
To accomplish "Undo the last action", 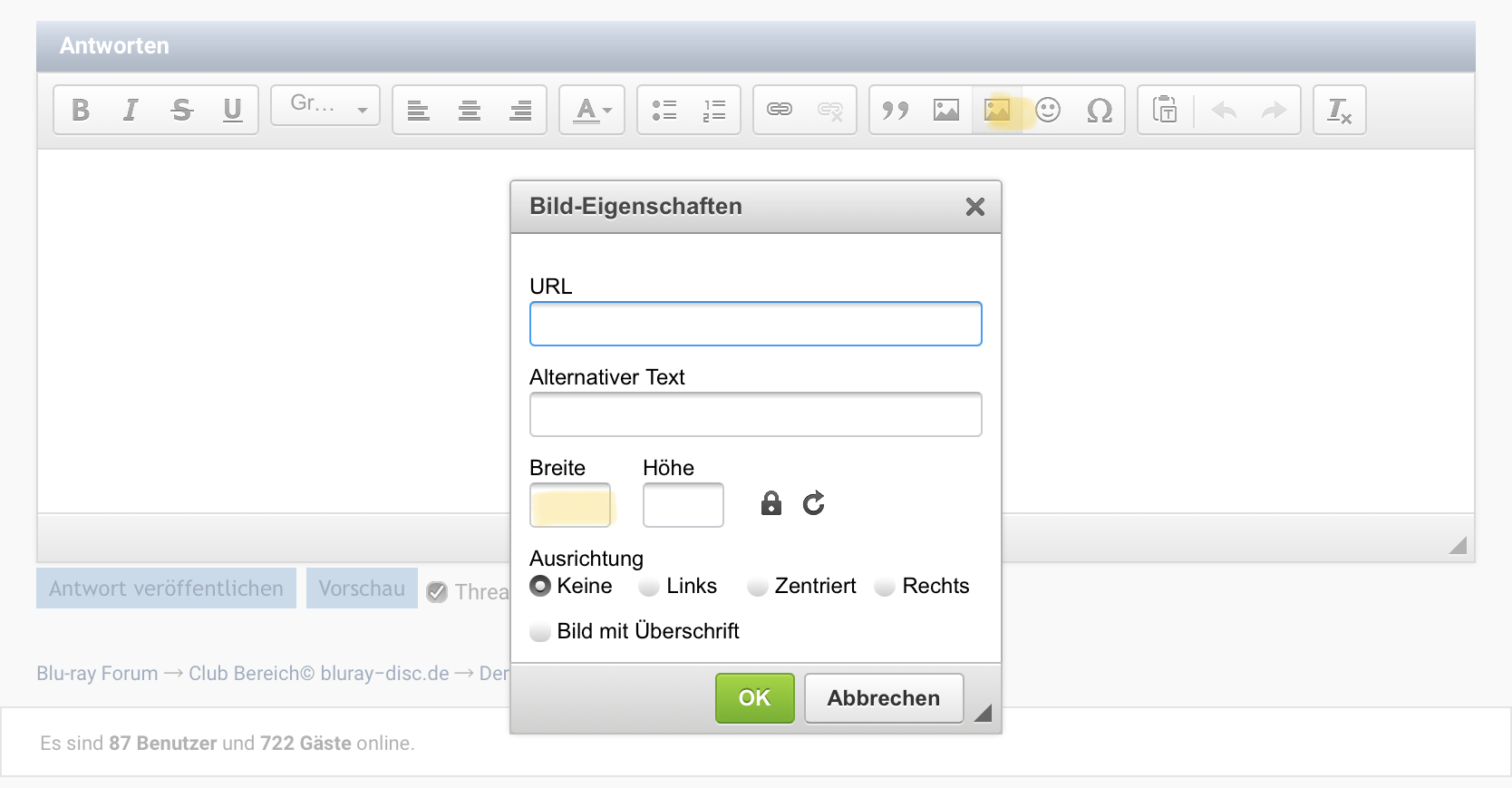I will coord(1224,110).
